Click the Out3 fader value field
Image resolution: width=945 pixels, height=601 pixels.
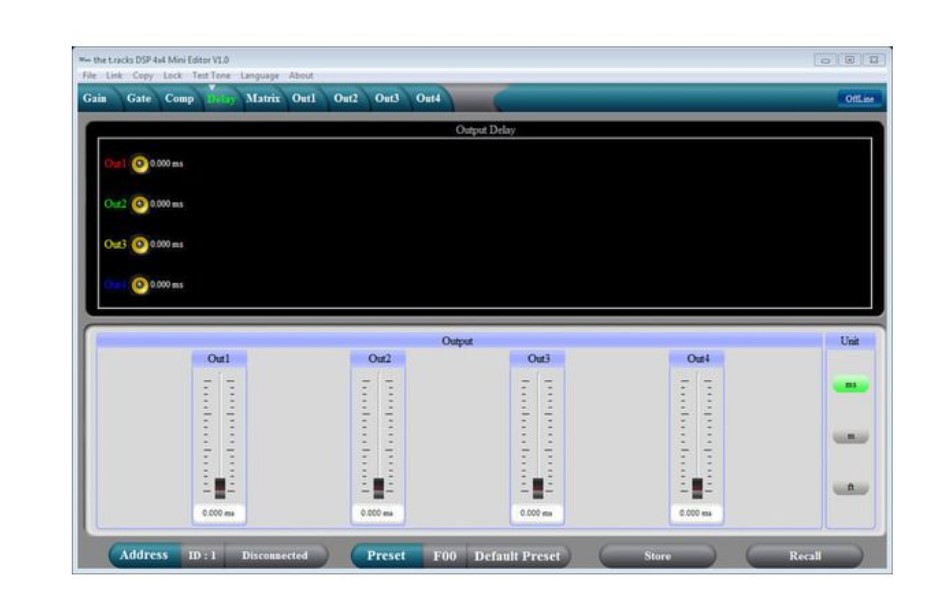coord(536,513)
